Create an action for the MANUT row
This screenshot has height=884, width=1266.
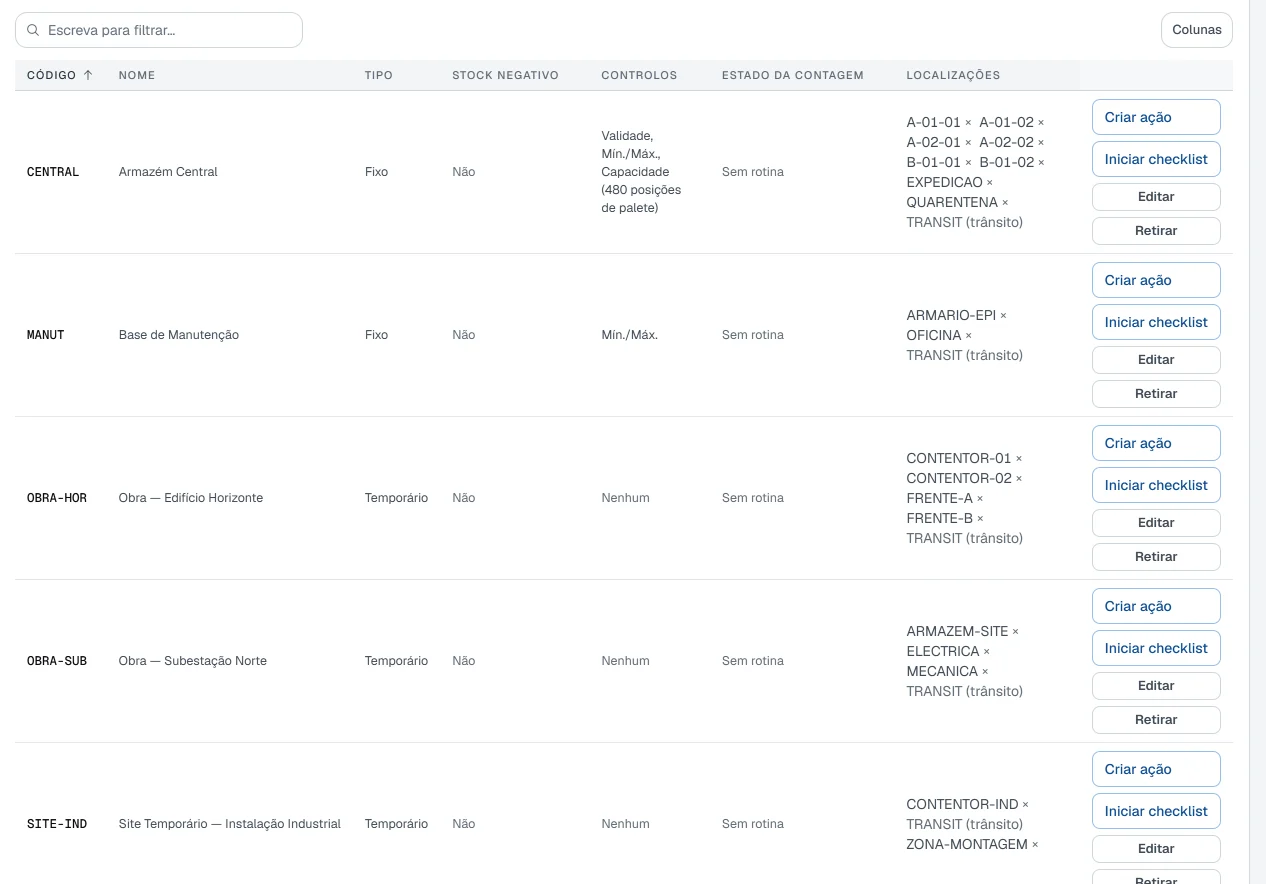point(1156,280)
